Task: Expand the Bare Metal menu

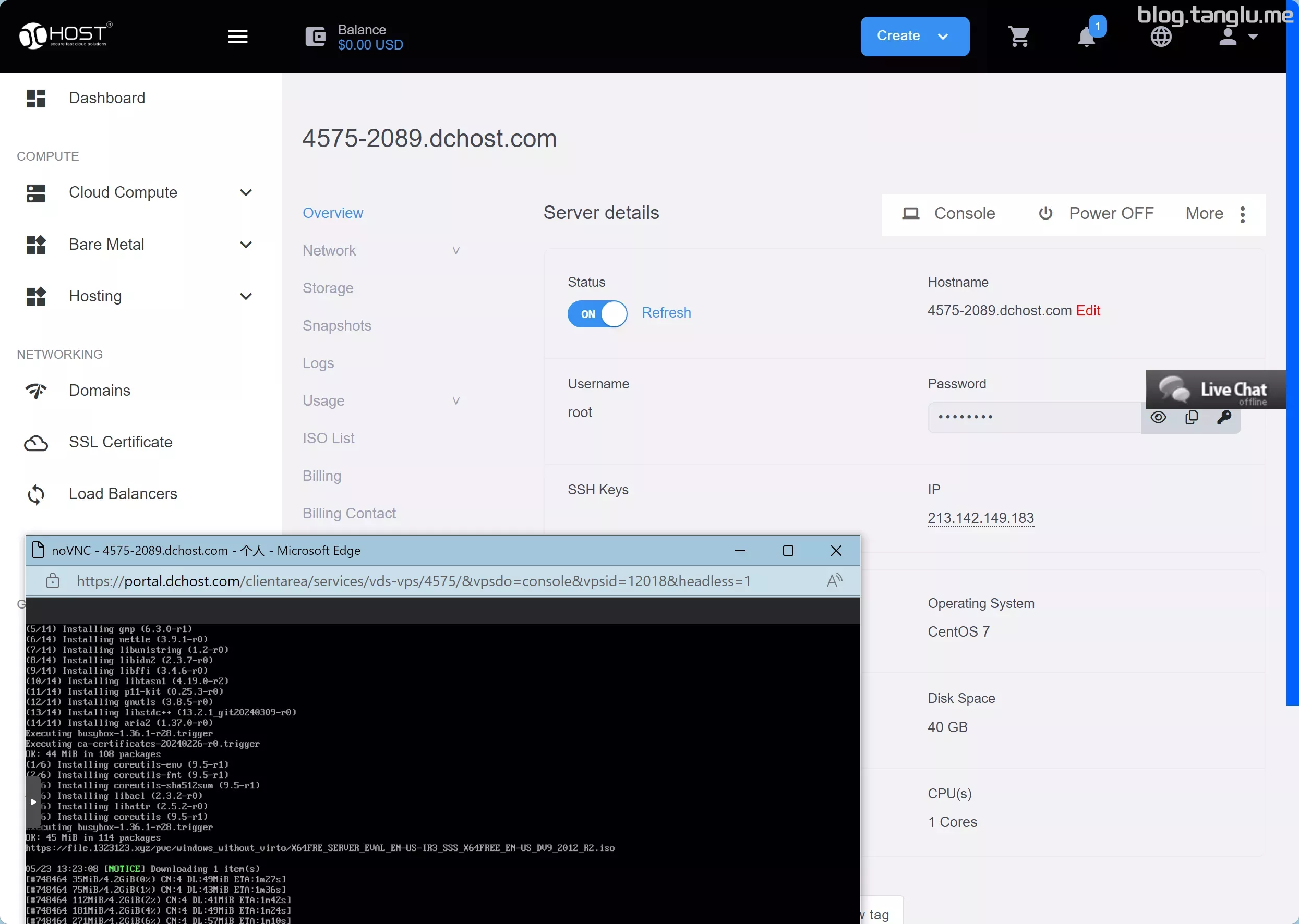Action: point(246,245)
